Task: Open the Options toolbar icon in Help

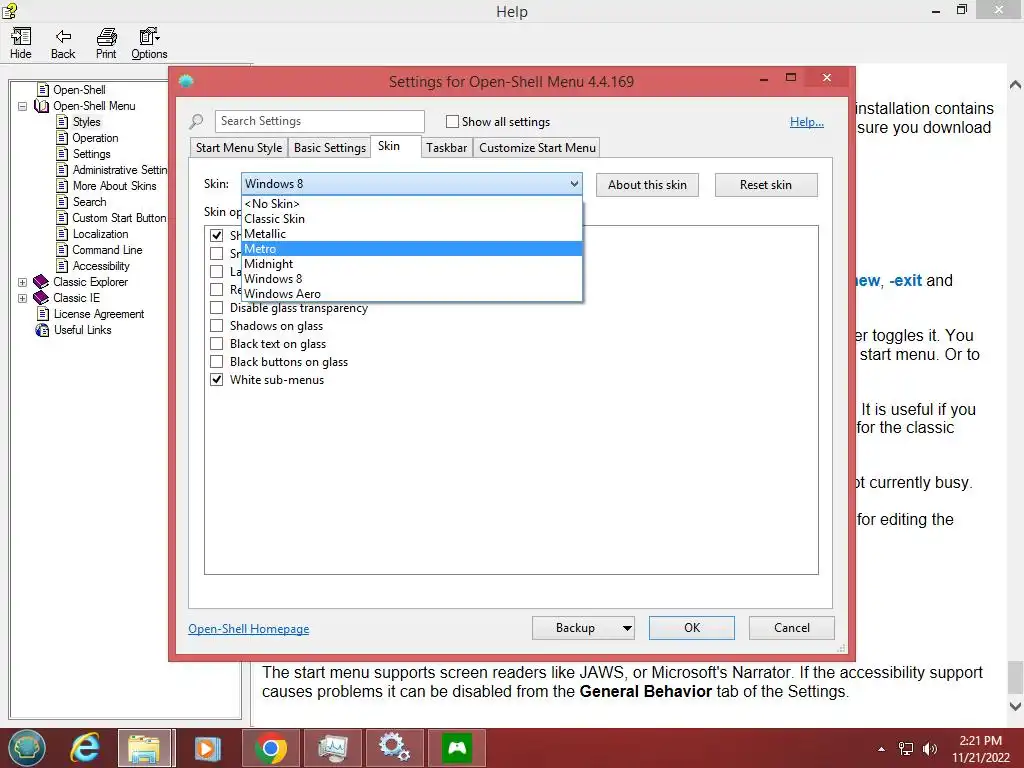Action: (149, 37)
